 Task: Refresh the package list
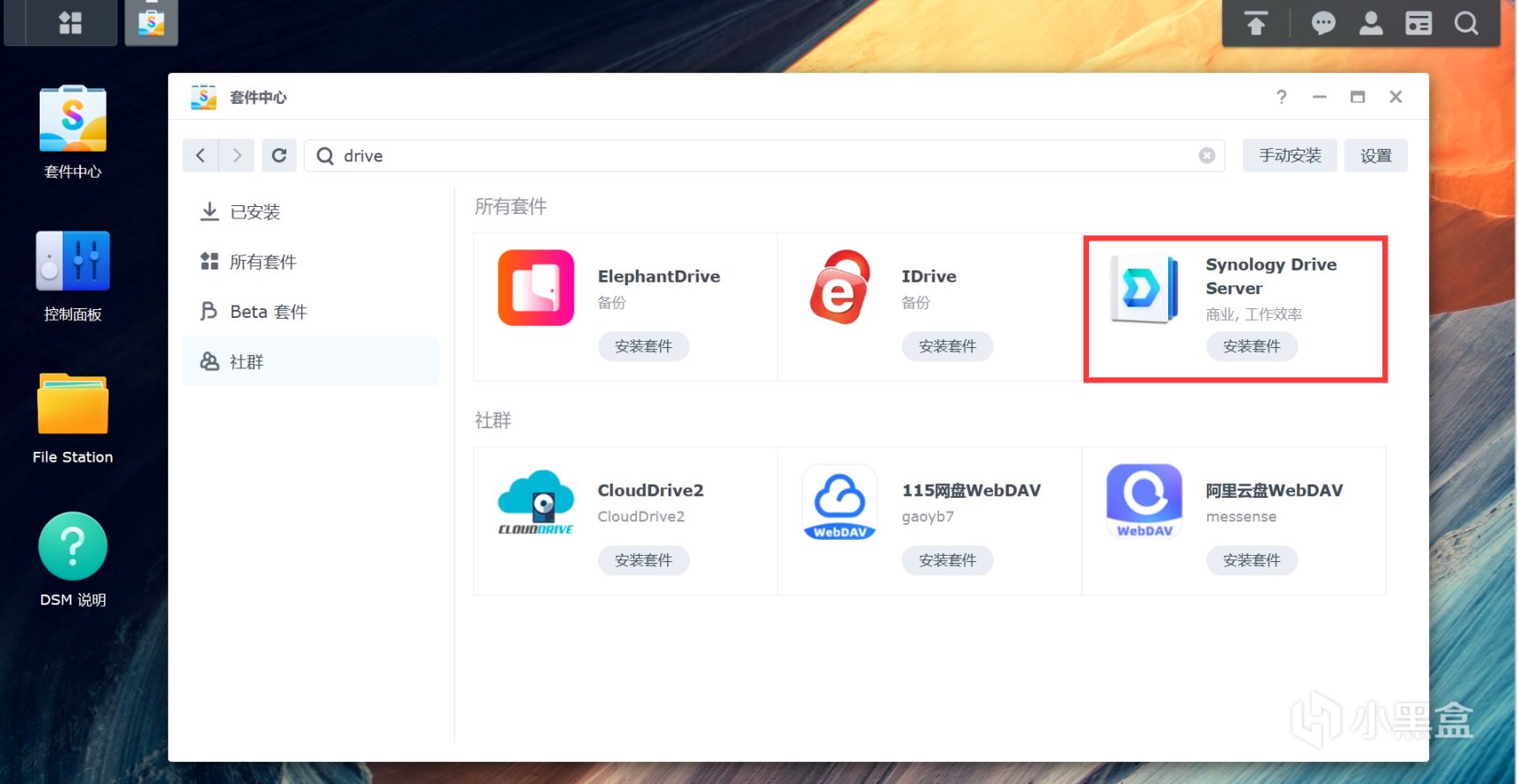[279, 156]
